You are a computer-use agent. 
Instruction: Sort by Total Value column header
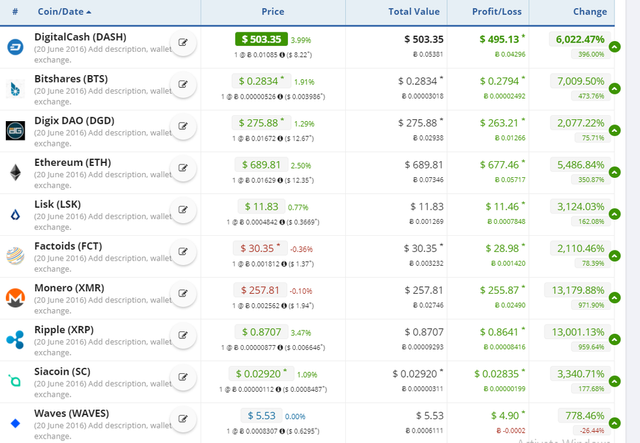point(414,11)
